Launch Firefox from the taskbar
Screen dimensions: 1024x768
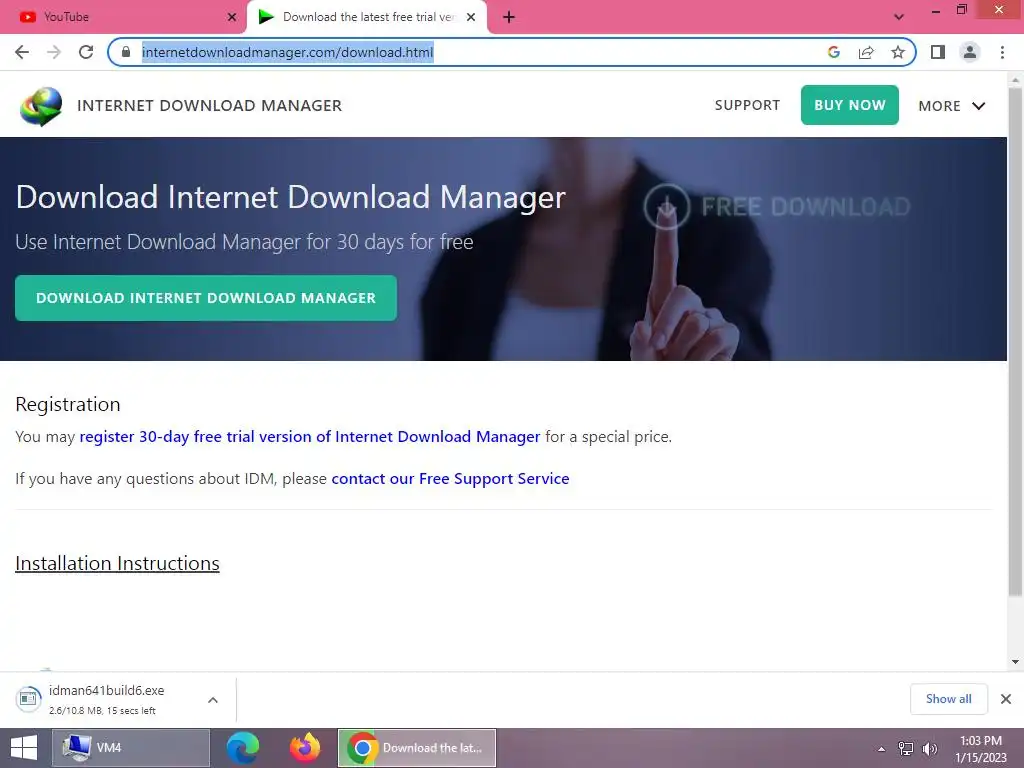(x=305, y=748)
